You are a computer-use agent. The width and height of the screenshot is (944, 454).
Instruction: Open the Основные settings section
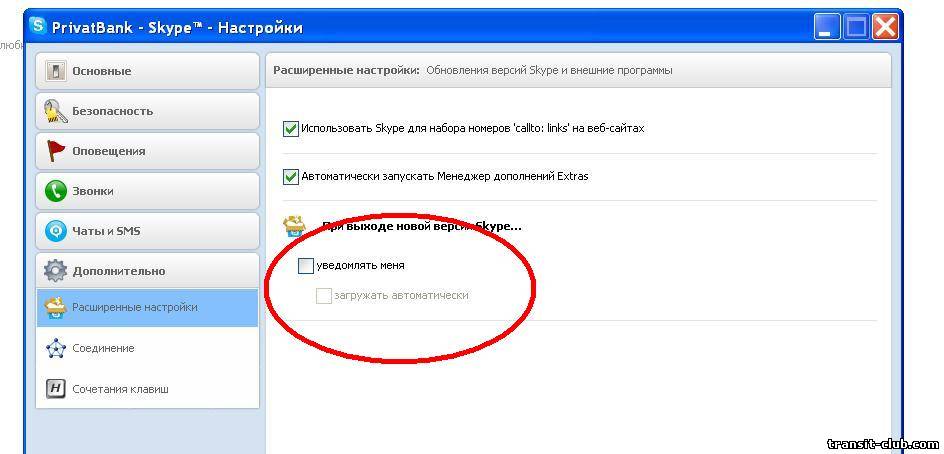click(148, 70)
